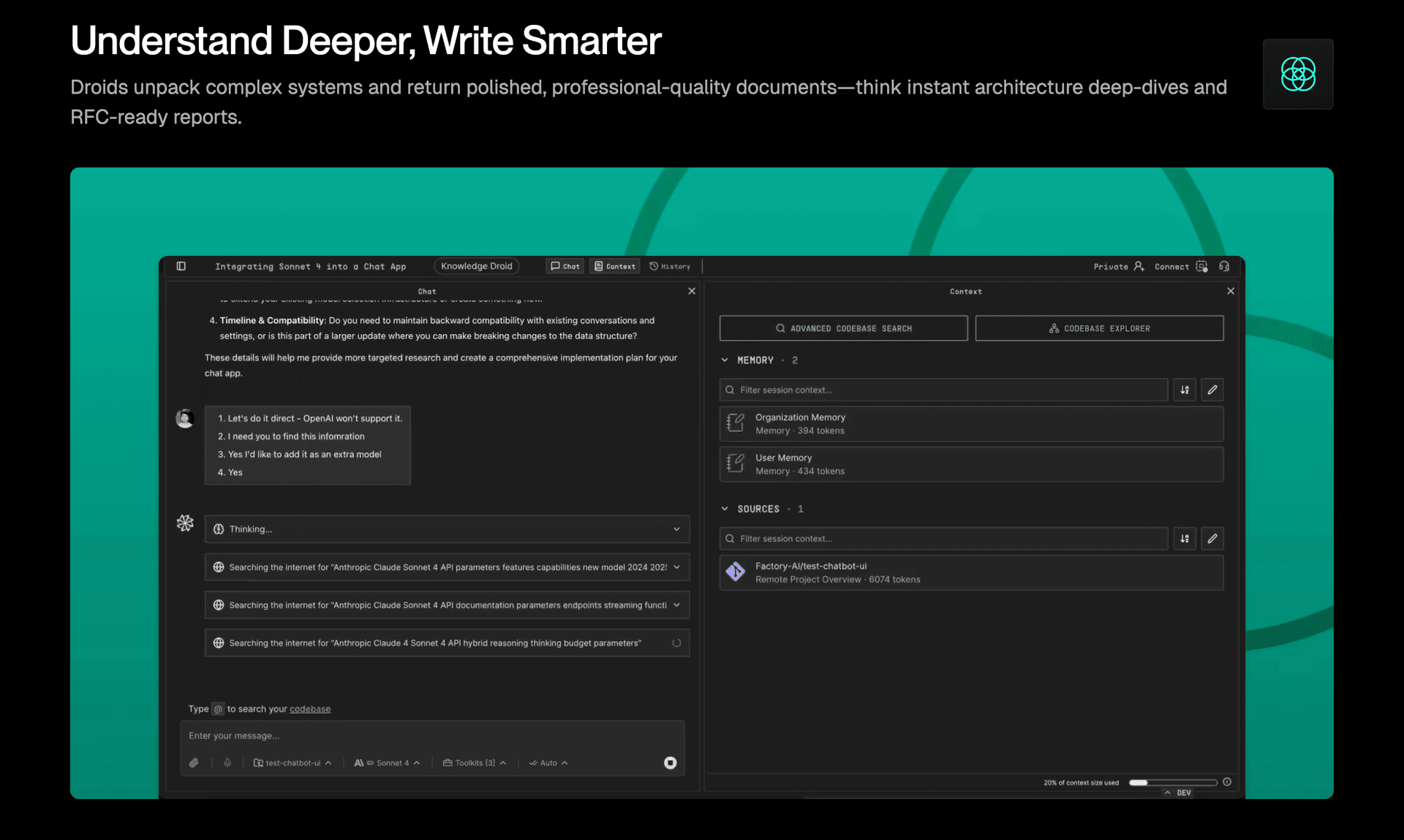Click the stop generation button

point(670,763)
